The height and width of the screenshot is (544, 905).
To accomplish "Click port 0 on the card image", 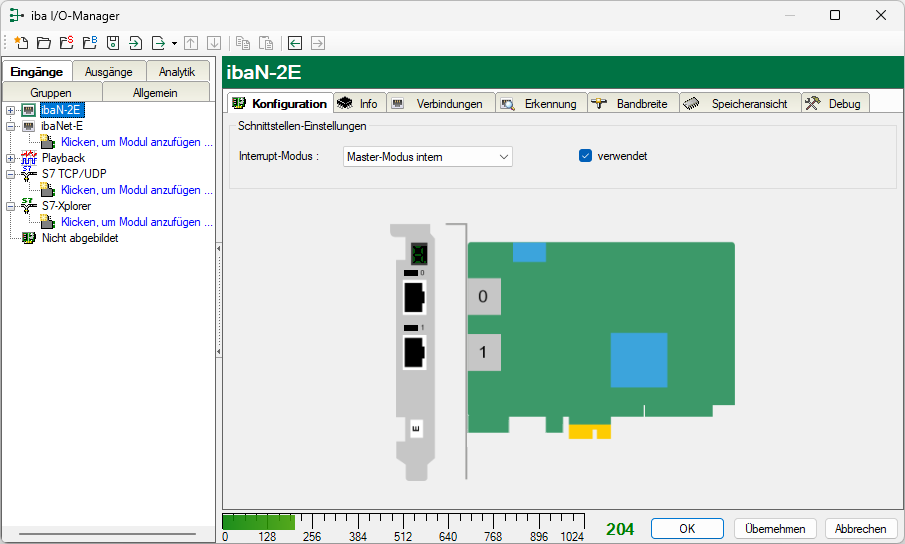I will (484, 297).
